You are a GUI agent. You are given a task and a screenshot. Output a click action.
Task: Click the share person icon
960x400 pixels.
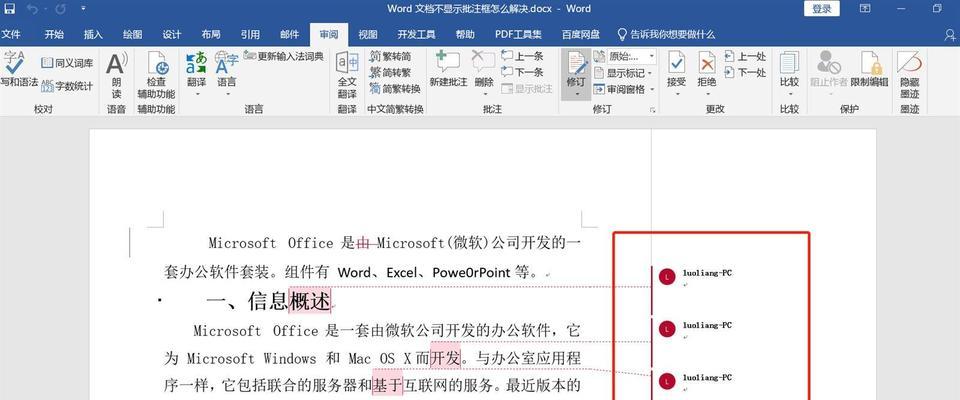point(951,34)
